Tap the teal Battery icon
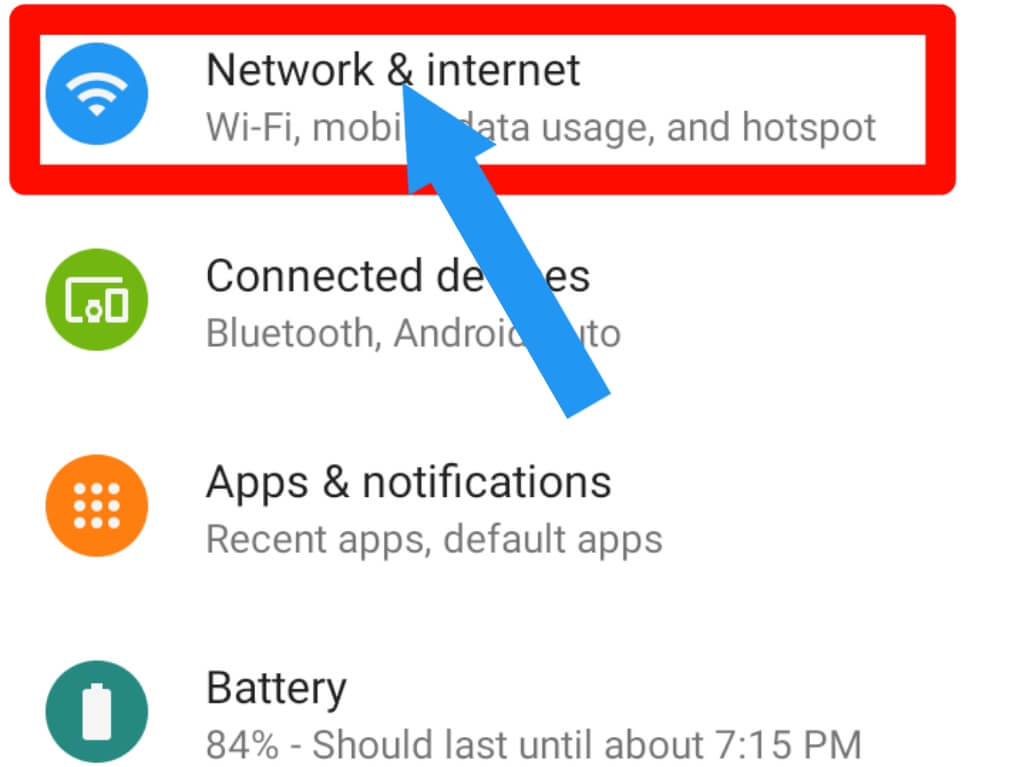This screenshot has width=1024, height=767. coord(97,711)
